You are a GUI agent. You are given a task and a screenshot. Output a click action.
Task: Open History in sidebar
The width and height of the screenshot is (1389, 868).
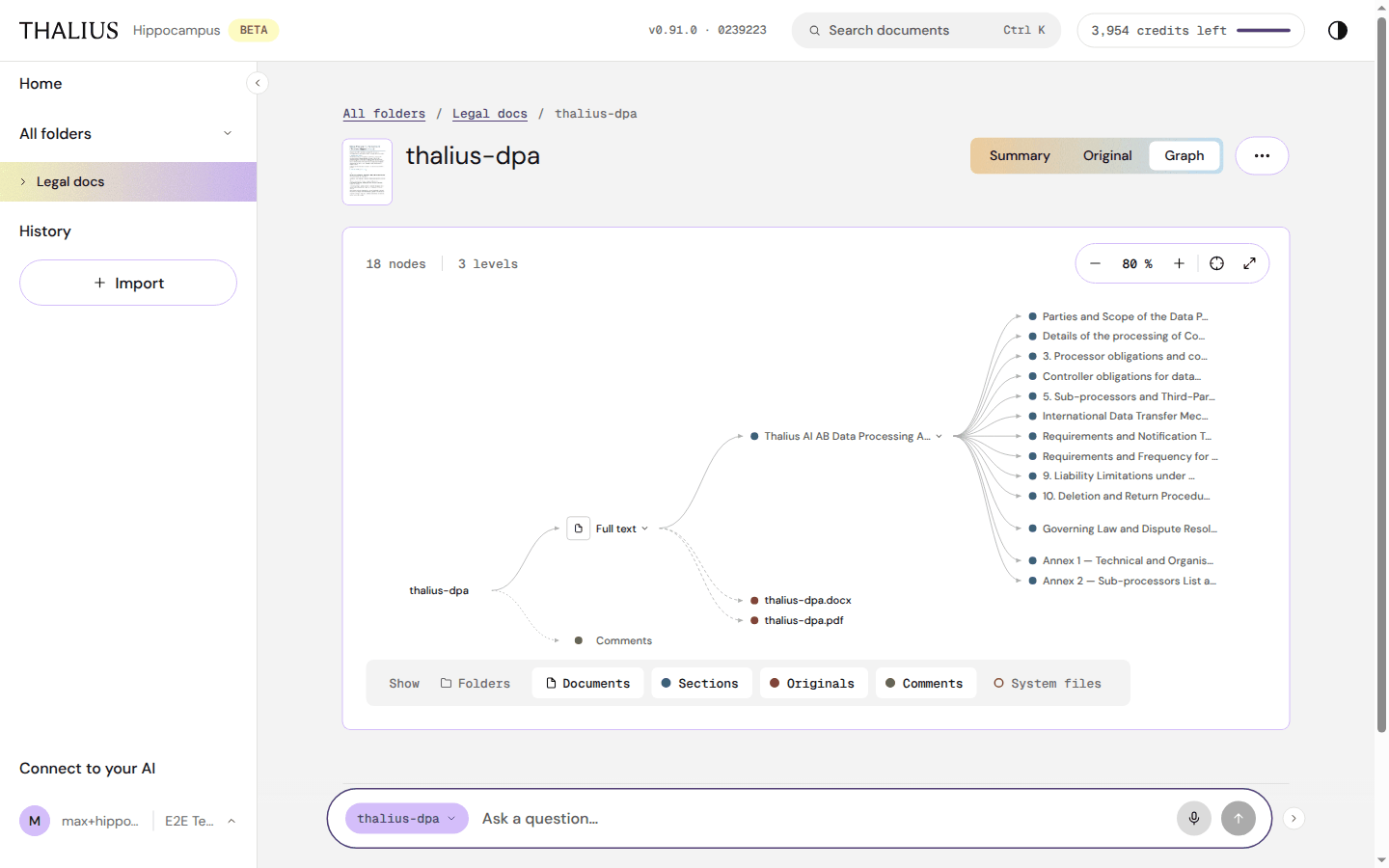click(x=45, y=231)
